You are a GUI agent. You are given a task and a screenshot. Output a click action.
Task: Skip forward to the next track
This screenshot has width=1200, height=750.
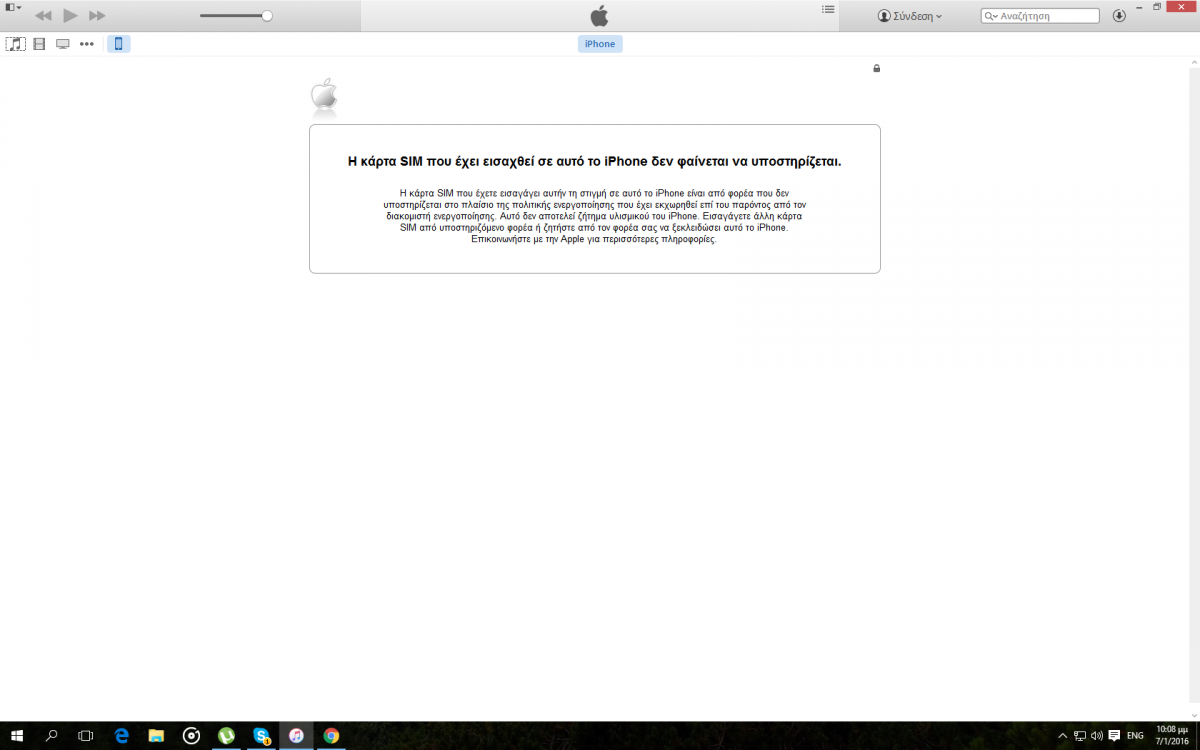click(x=97, y=16)
